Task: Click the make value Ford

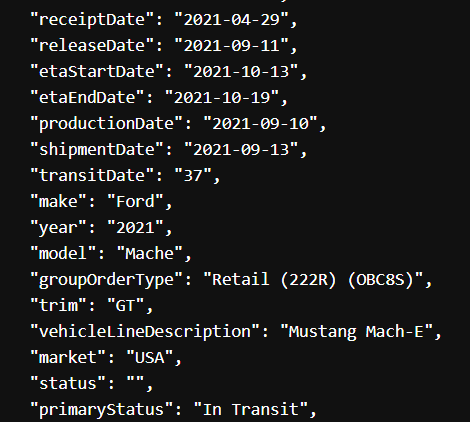Action: pos(135,202)
